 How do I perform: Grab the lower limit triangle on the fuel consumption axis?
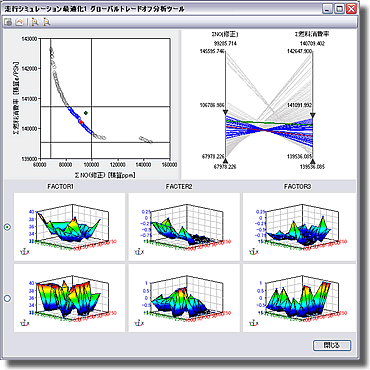pyautogui.click(x=312, y=161)
